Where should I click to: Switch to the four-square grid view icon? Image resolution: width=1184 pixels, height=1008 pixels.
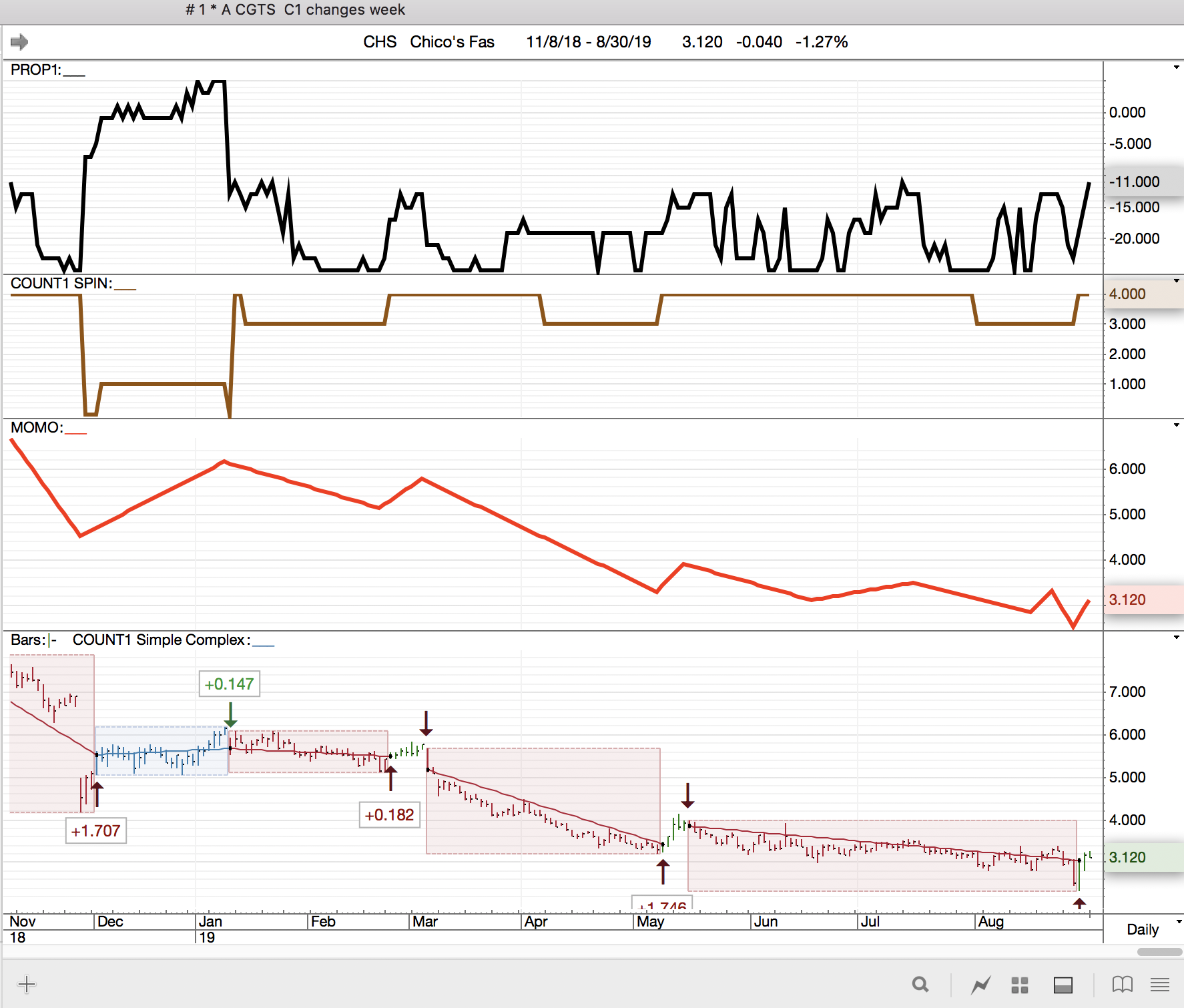click(1019, 985)
